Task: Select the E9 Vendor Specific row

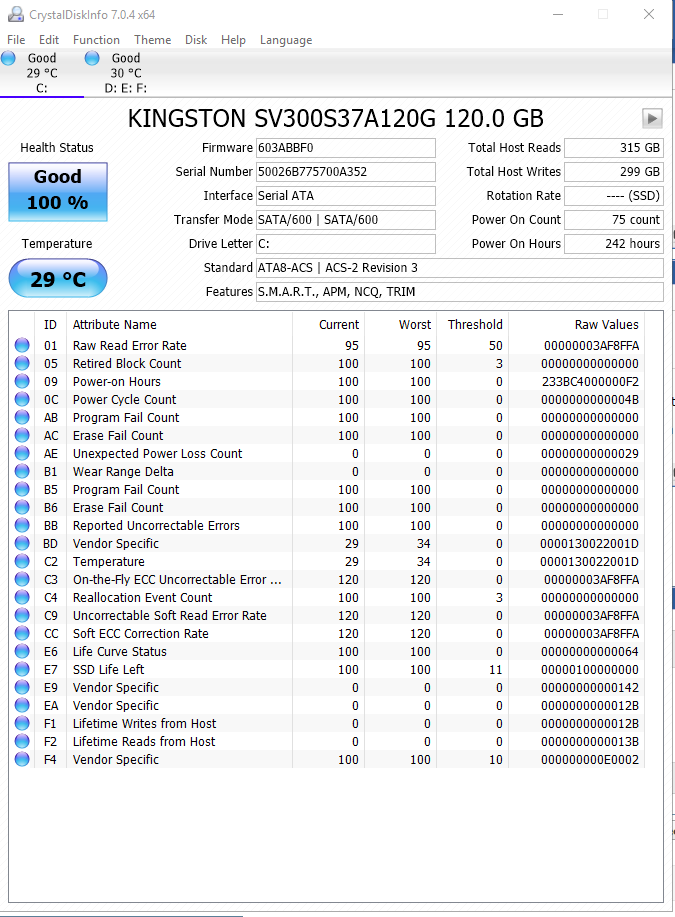Action: point(327,688)
